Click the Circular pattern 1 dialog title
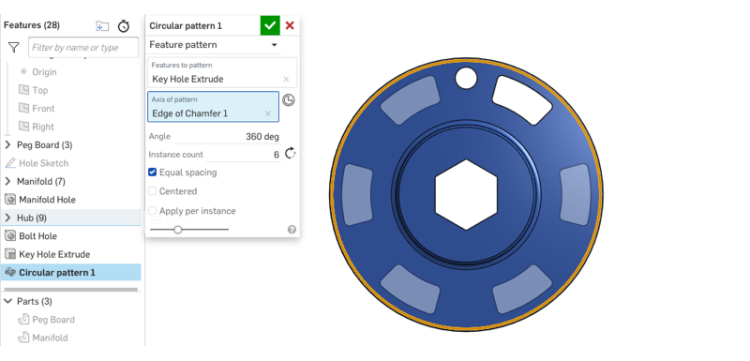This screenshot has height=361, width=750. coord(186,26)
